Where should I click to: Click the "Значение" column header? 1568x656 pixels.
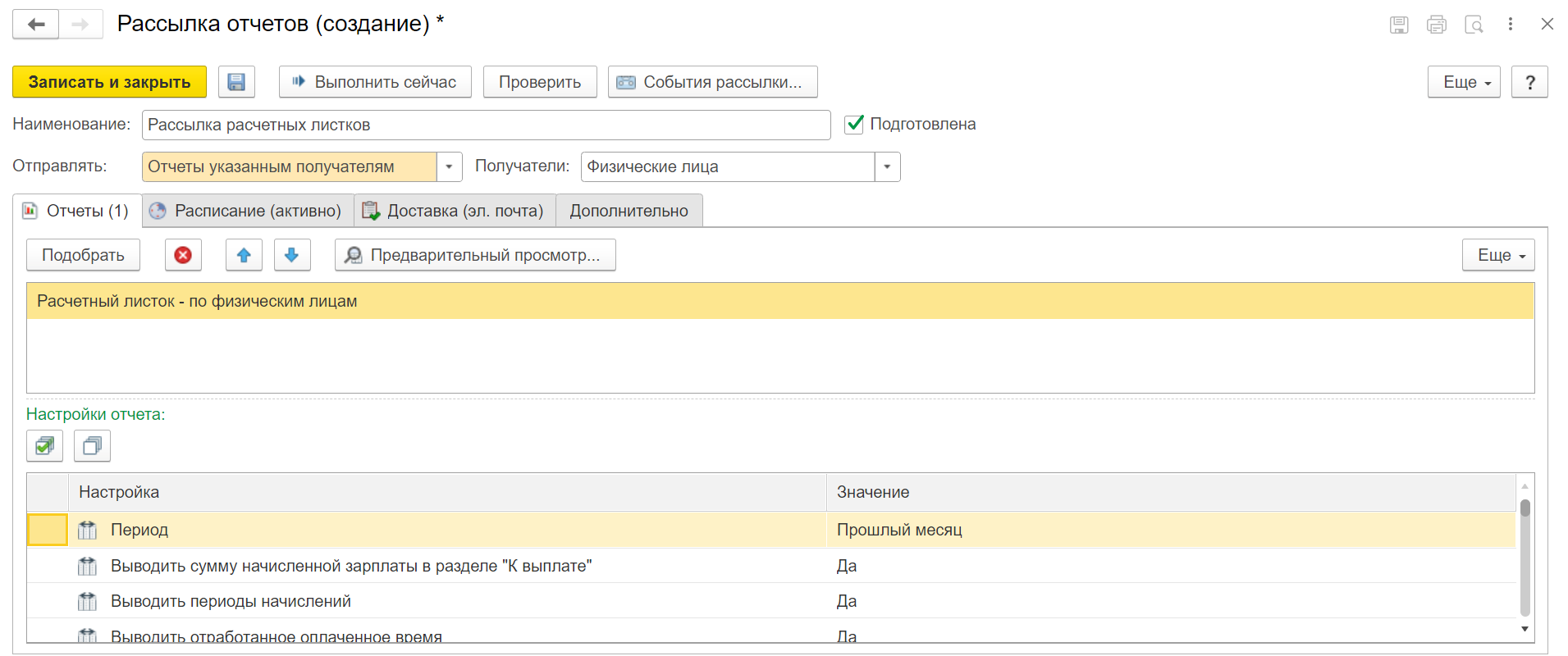[1171, 492]
